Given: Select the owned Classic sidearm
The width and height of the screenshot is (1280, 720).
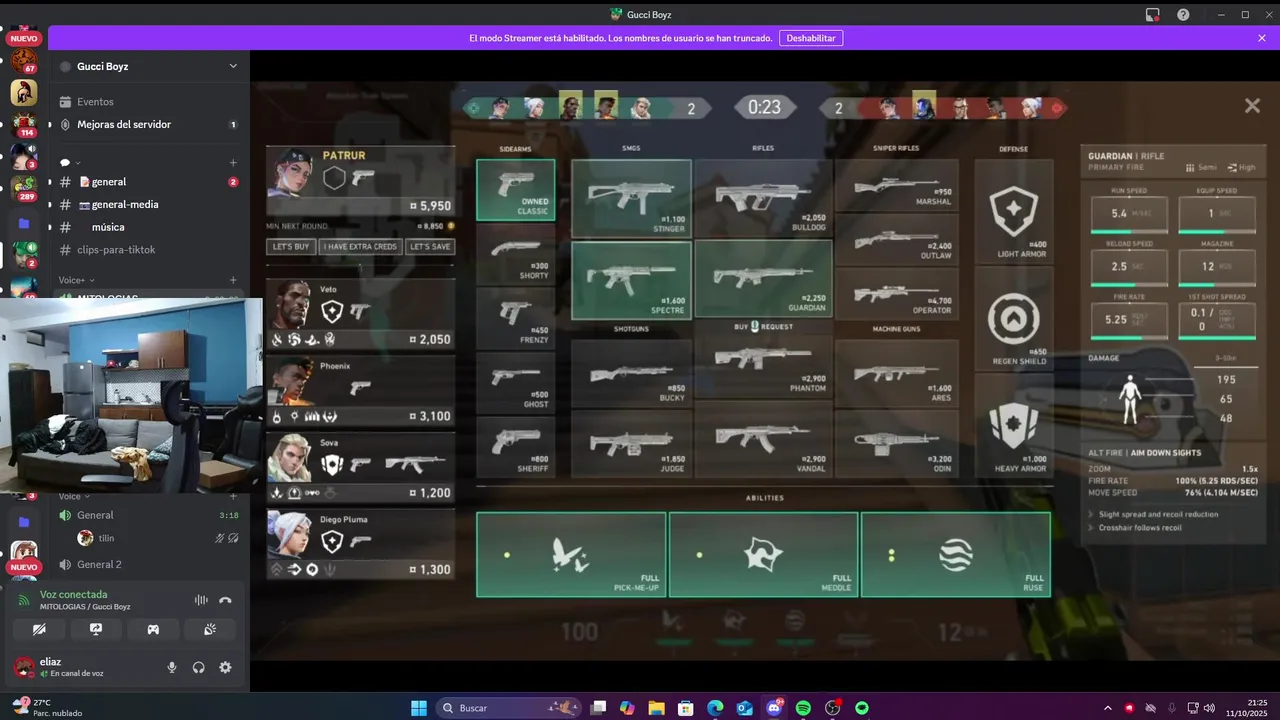Looking at the screenshot, I should click(516, 190).
